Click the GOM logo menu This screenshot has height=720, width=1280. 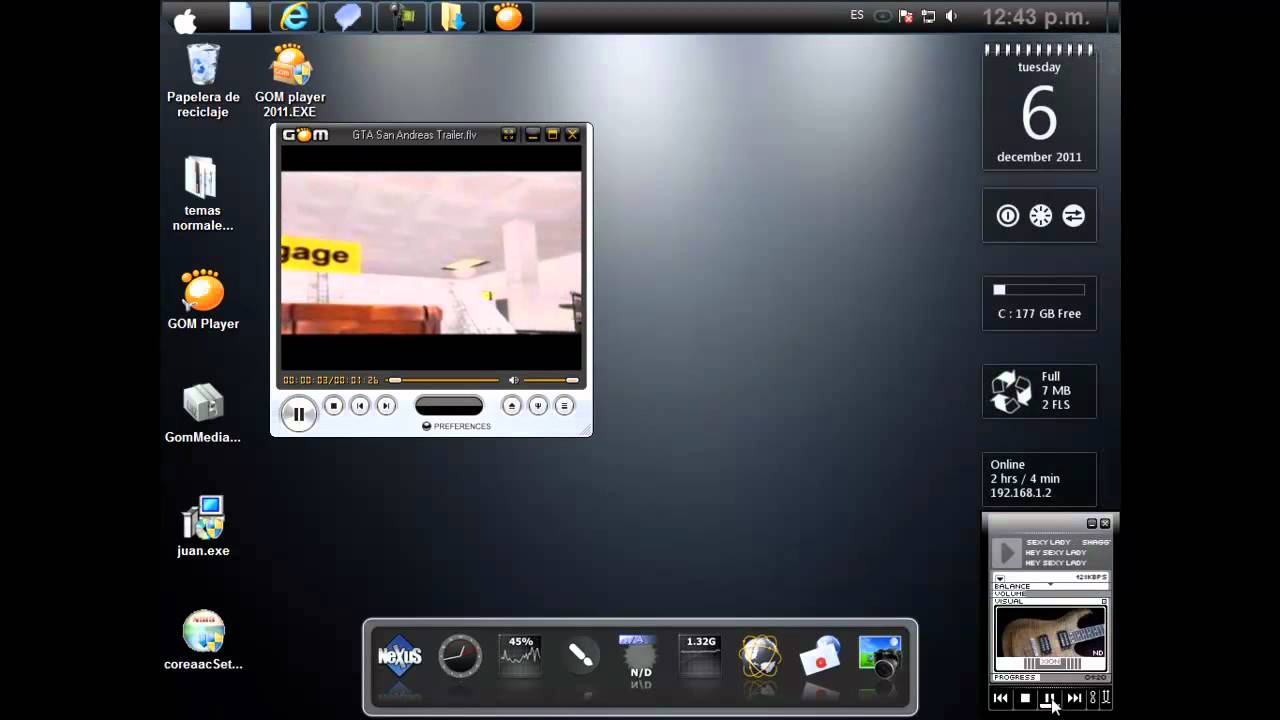pyautogui.click(x=305, y=134)
